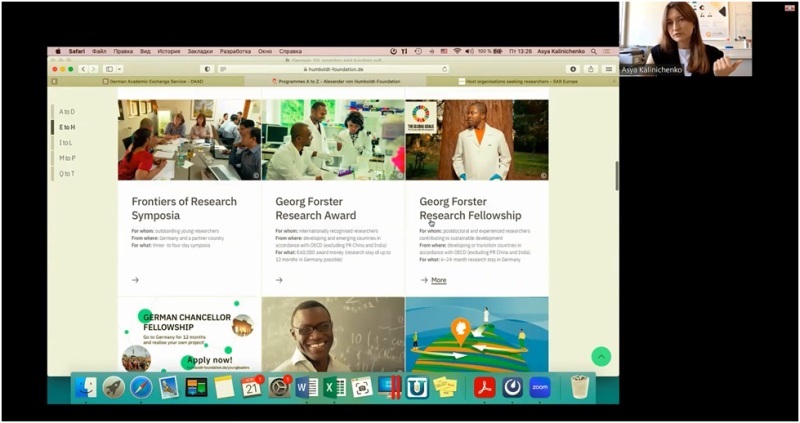Jump to I to L section
The width and height of the screenshot is (800, 423).
click(x=65, y=142)
